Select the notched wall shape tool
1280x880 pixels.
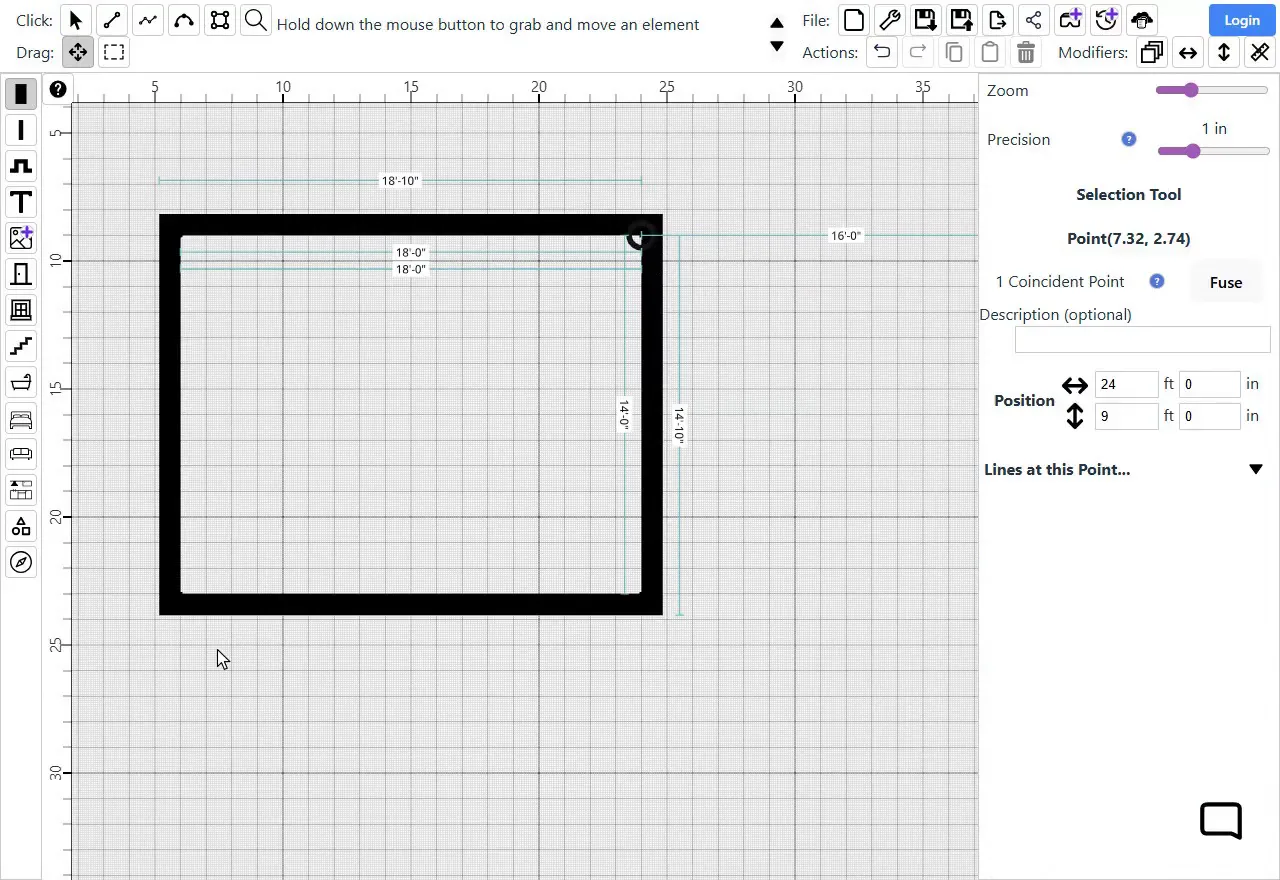21,166
